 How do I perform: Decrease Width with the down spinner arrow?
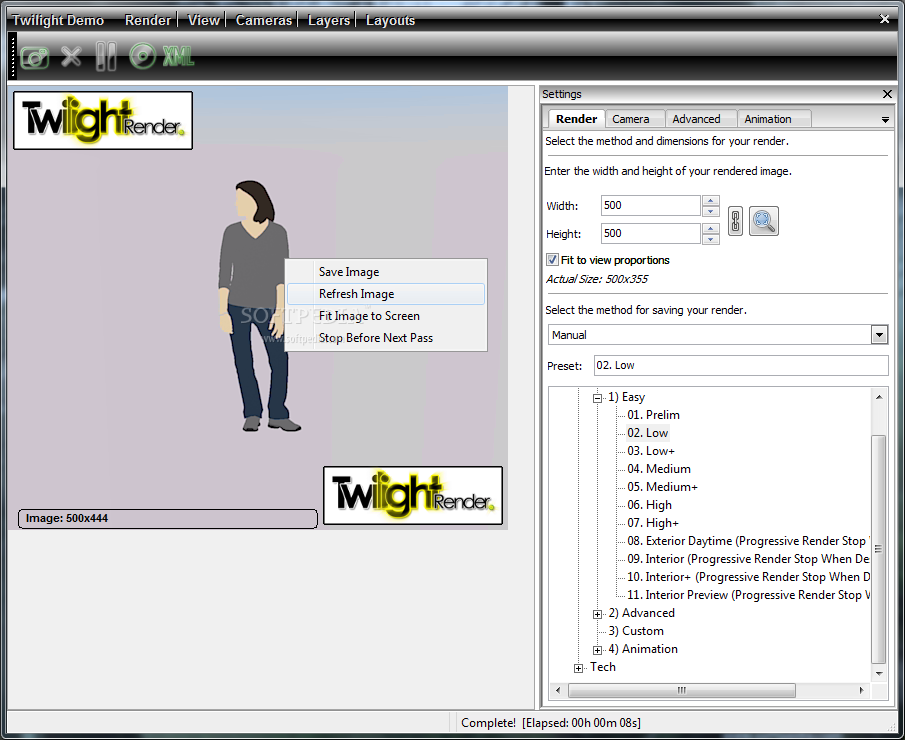710,211
